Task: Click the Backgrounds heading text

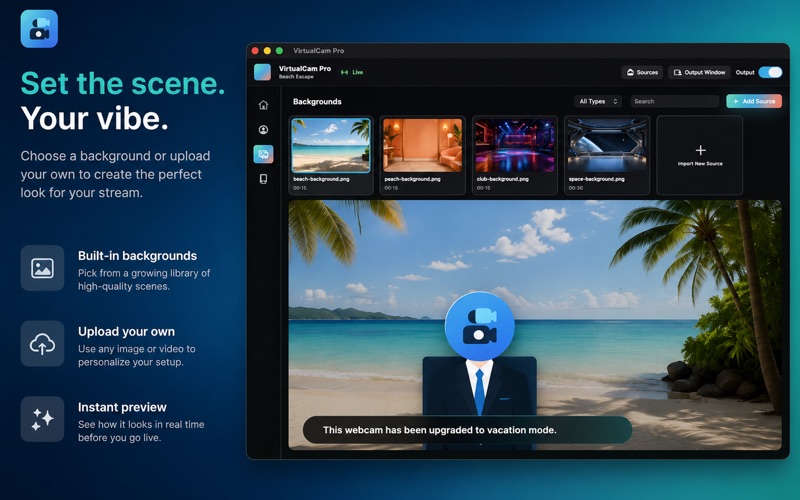Action: (x=317, y=102)
